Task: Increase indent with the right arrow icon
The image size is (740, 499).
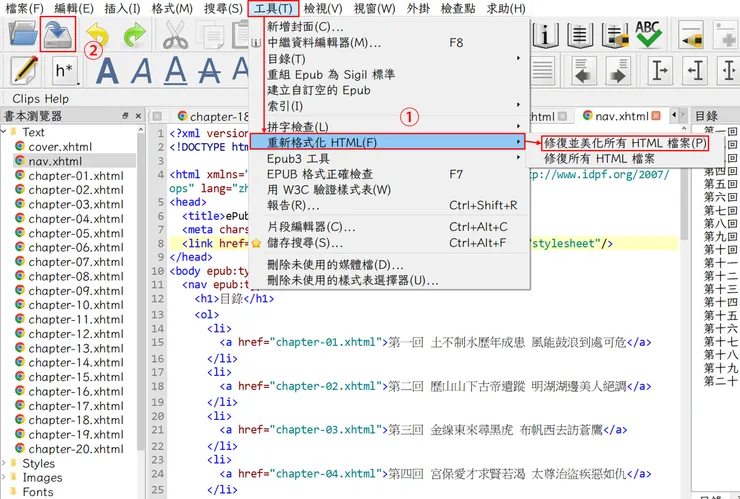Action: point(618,71)
